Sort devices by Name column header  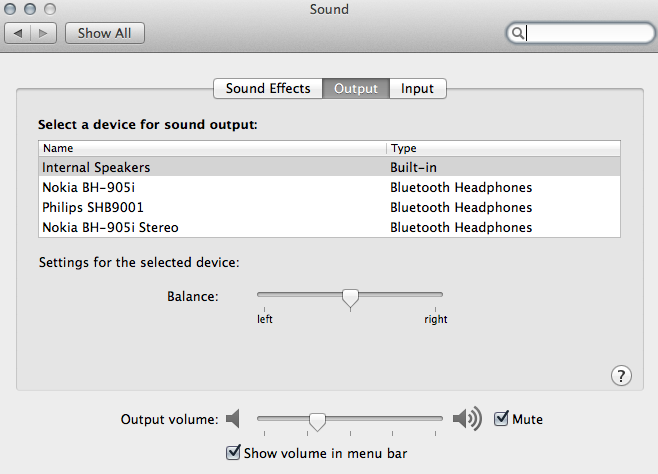click(212, 148)
